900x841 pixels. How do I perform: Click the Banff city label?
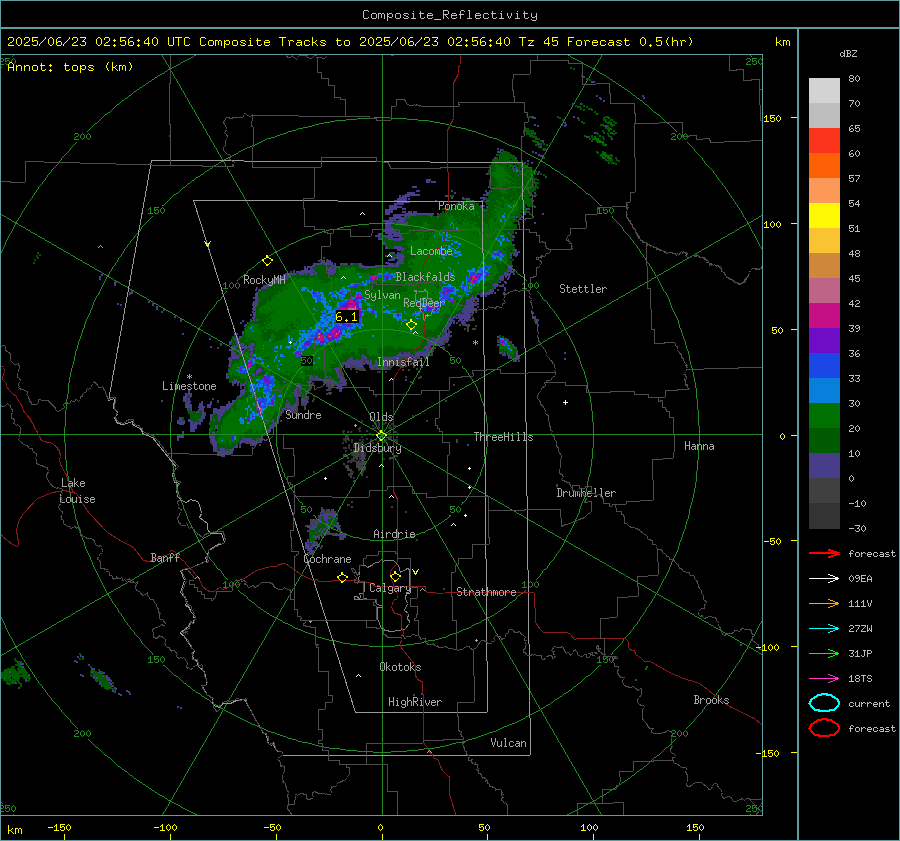165,558
